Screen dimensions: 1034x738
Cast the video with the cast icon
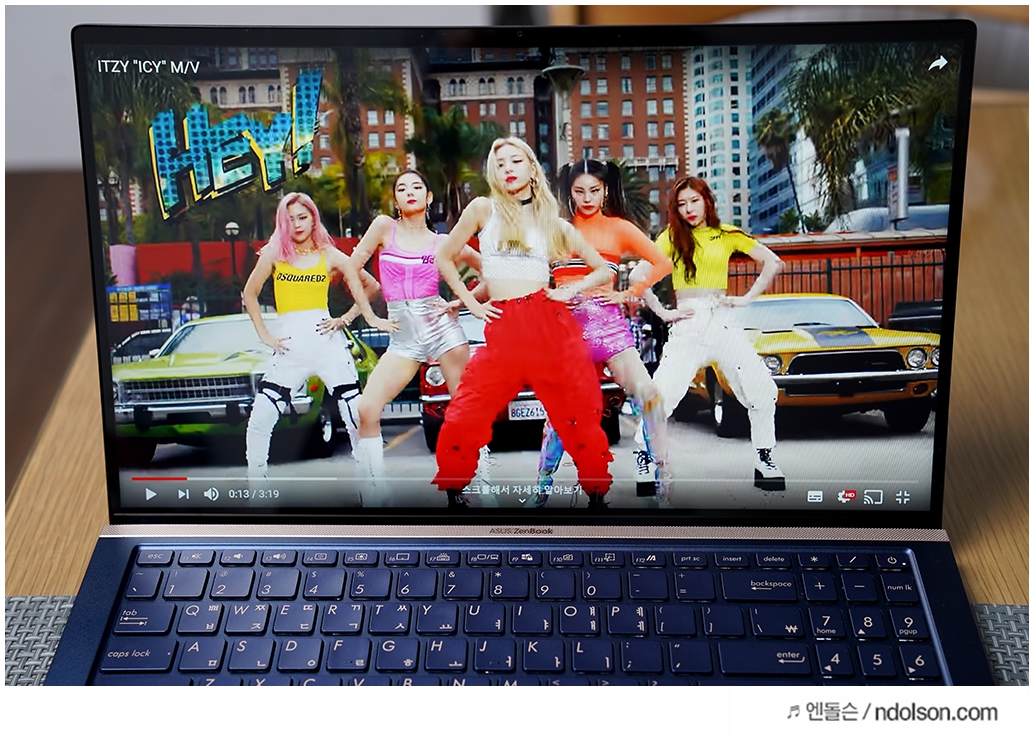coord(873,497)
